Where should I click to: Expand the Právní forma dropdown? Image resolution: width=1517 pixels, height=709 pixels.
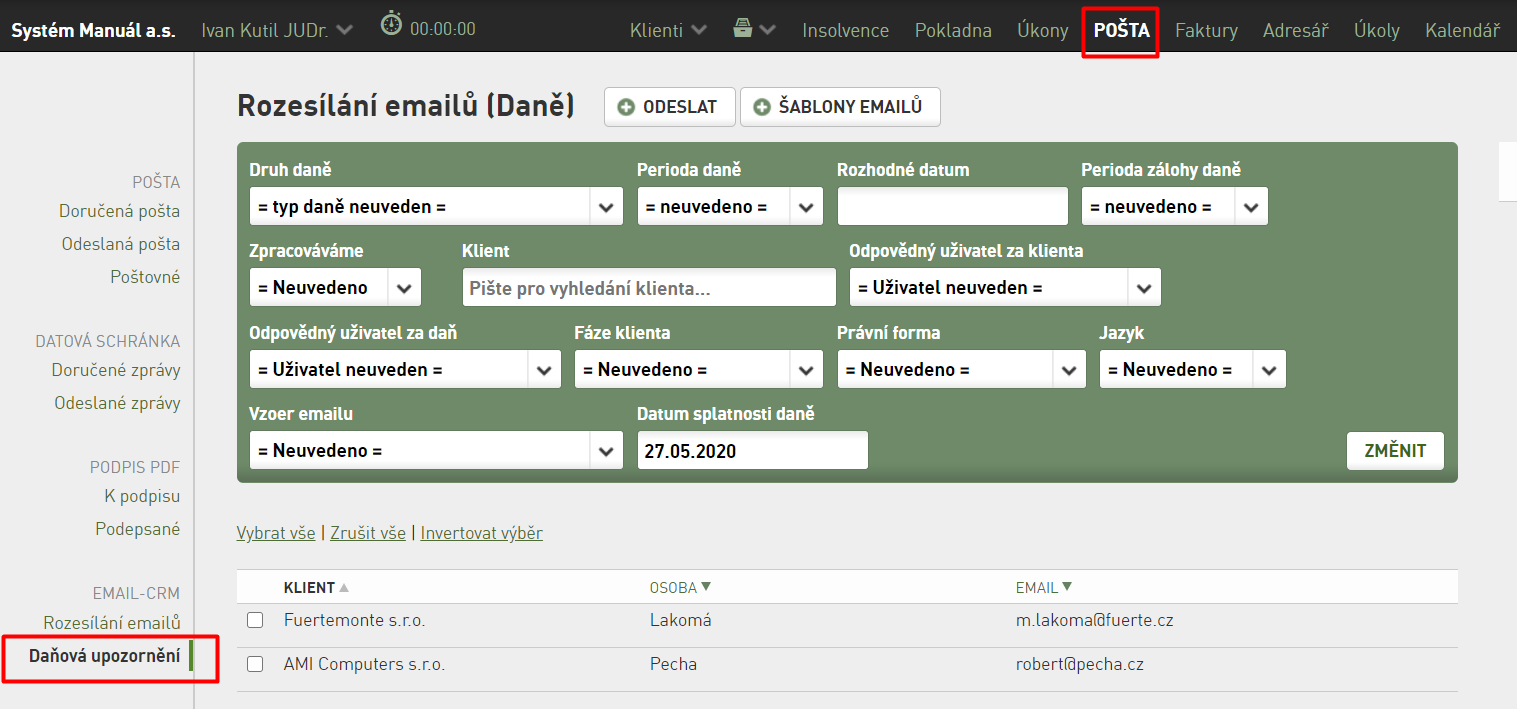coord(961,369)
